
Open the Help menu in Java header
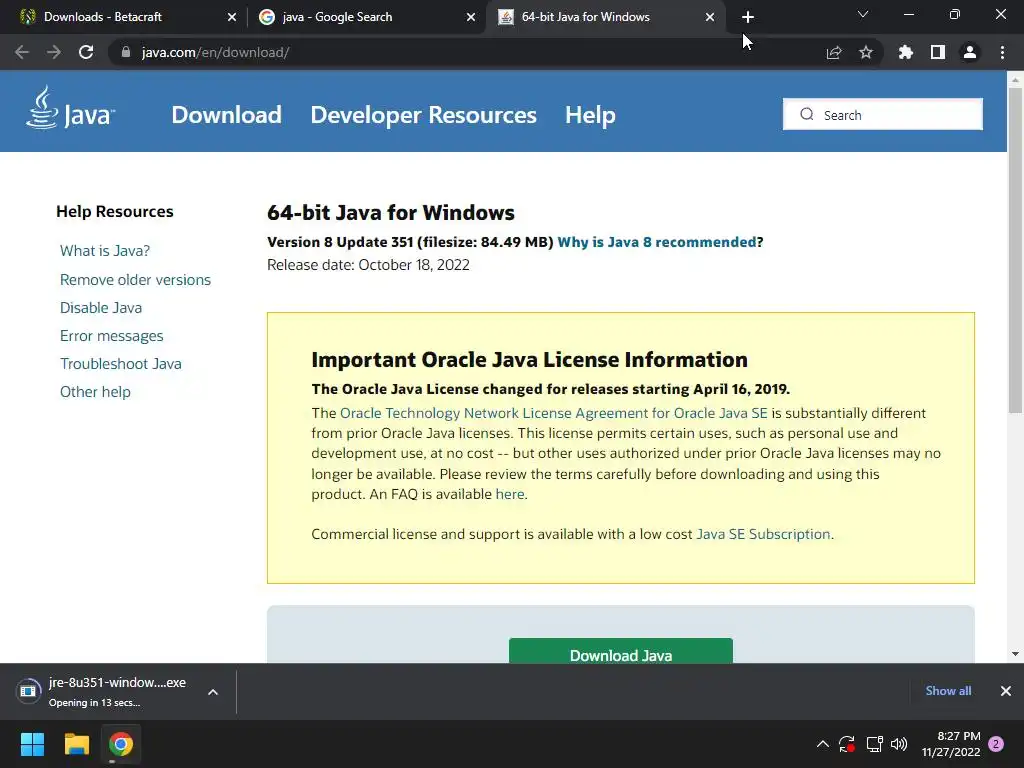pos(590,115)
